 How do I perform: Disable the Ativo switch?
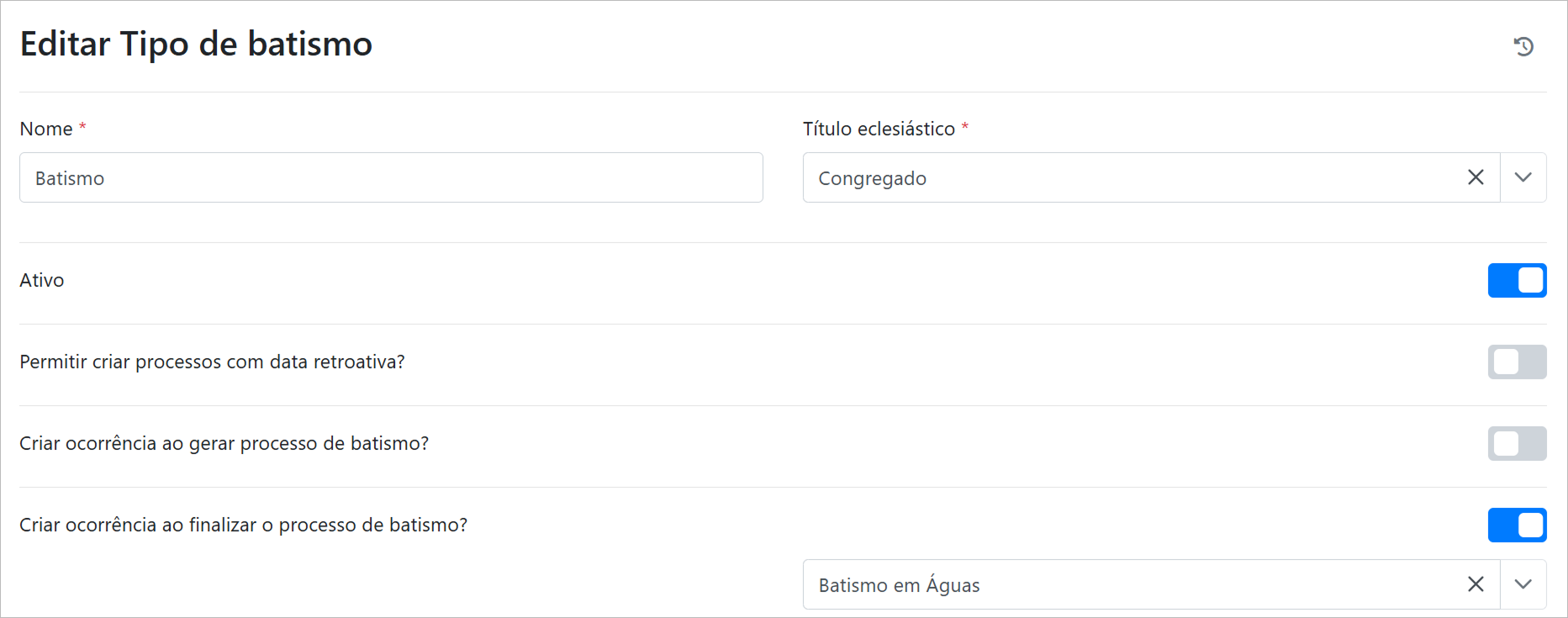(x=1517, y=281)
